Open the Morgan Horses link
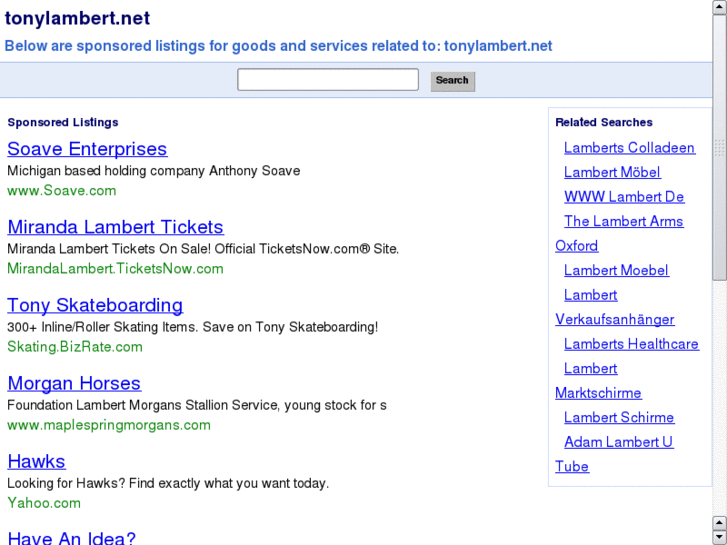The height and width of the screenshot is (545, 727). coord(74,383)
